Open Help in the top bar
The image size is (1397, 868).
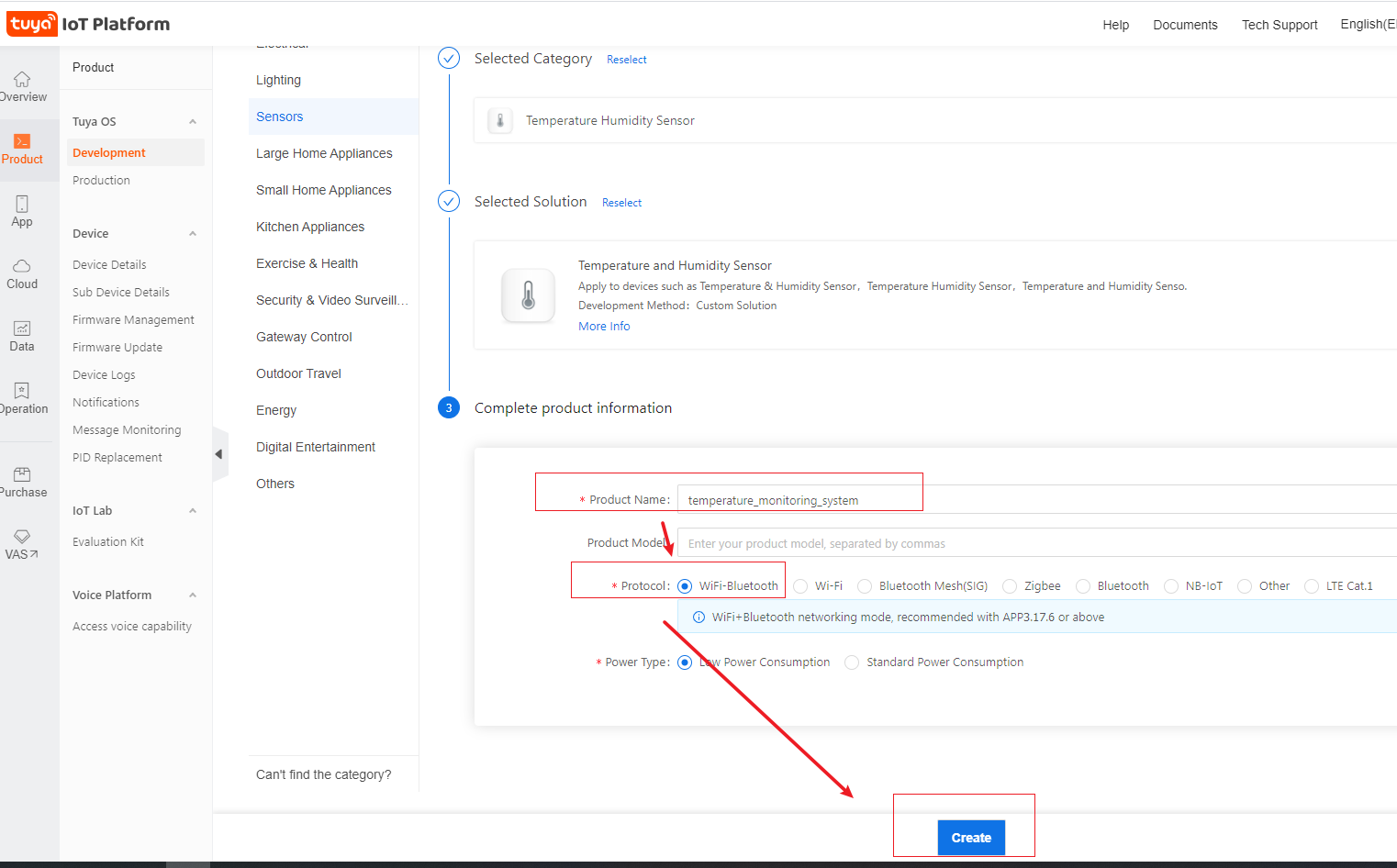point(1116,25)
